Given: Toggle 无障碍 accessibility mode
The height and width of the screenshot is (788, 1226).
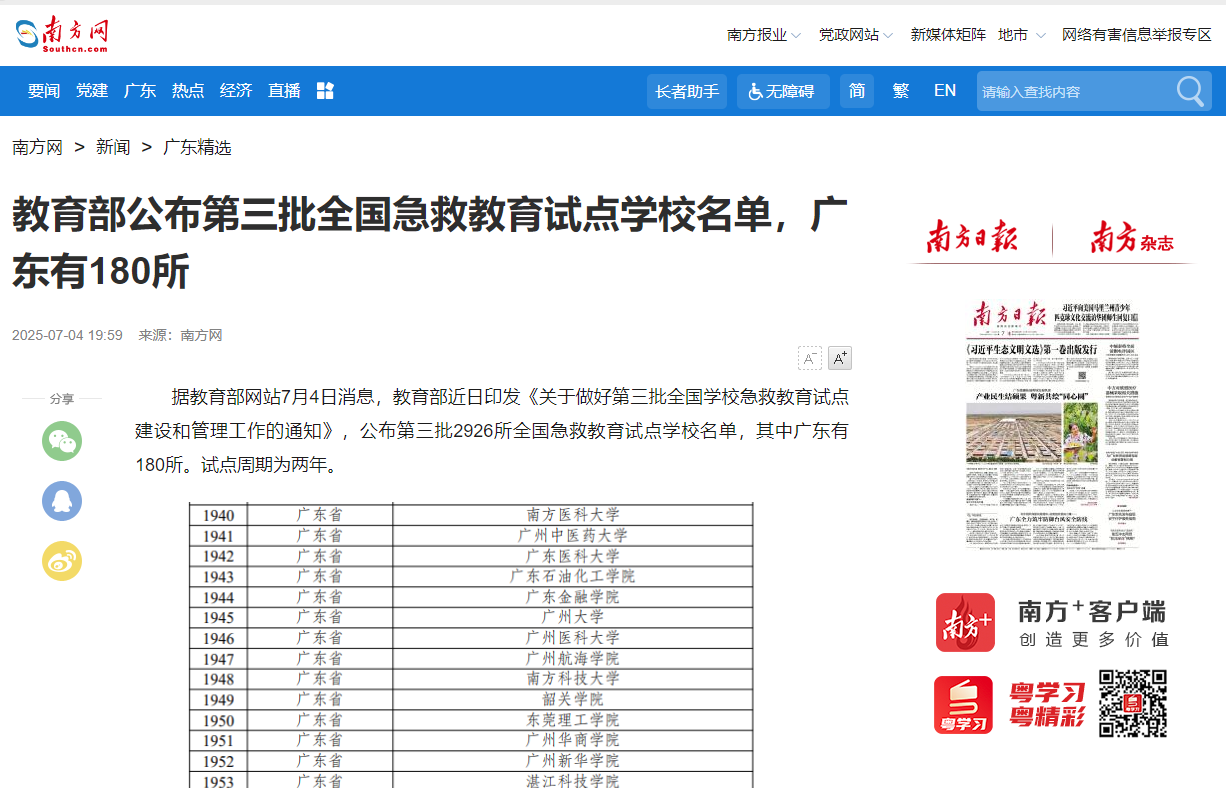Looking at the screenshot, I should coord(783,91).
